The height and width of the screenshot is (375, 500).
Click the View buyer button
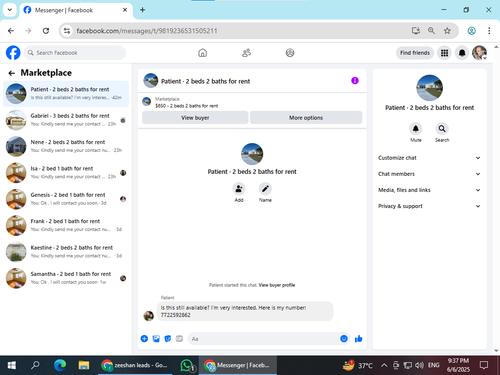[x=195, y=118]
